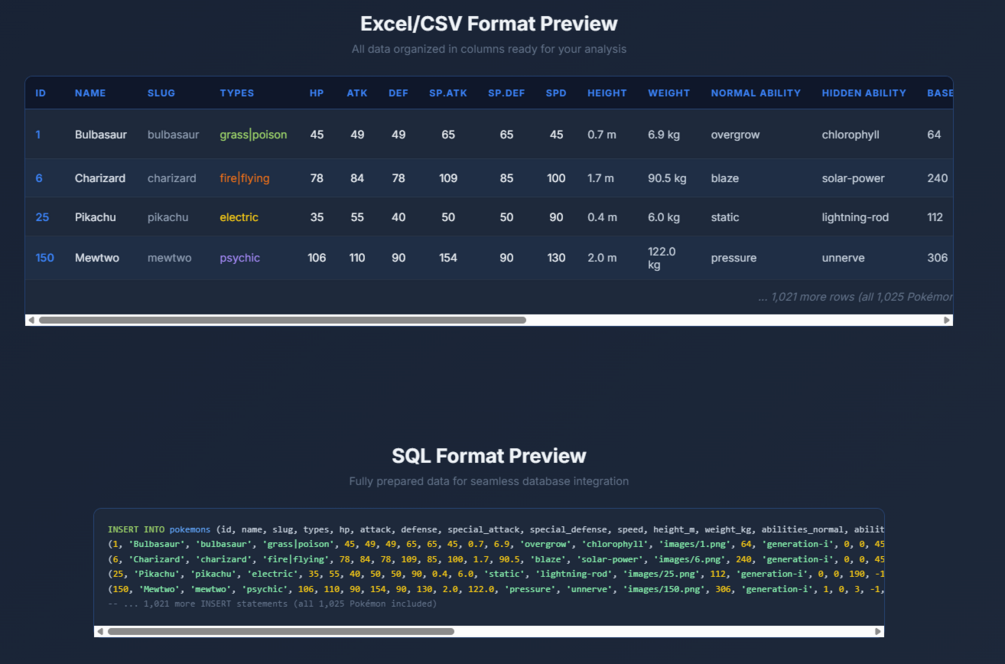Click the solar-power hidden ability cell
This screenshot has height=664, width=1005.
click(853, 178)
